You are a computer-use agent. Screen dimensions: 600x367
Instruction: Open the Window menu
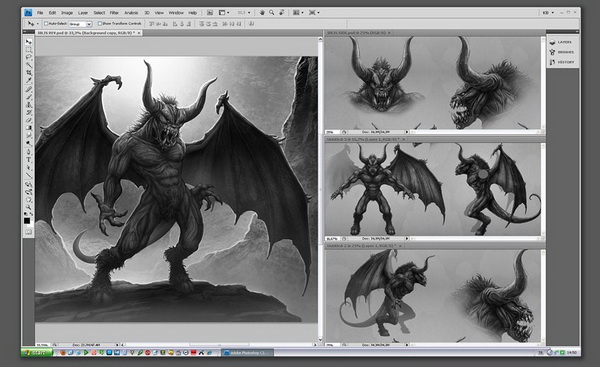coord(176,13)
